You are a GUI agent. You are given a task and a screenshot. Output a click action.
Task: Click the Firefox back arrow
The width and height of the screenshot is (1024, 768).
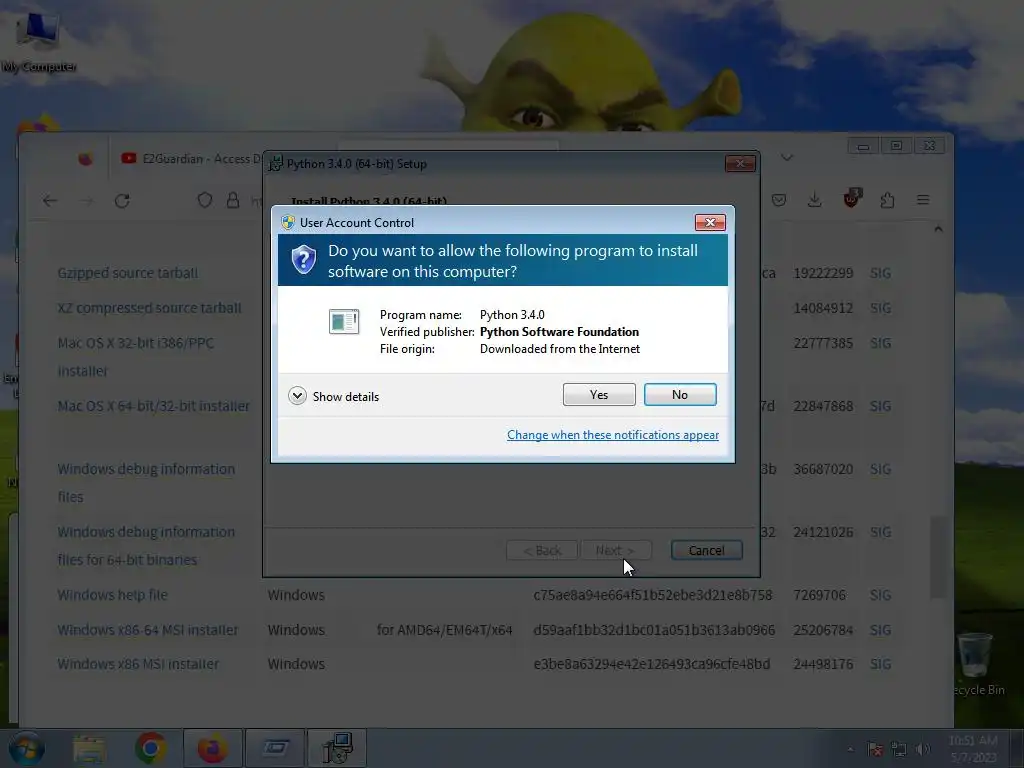[50, 200]
